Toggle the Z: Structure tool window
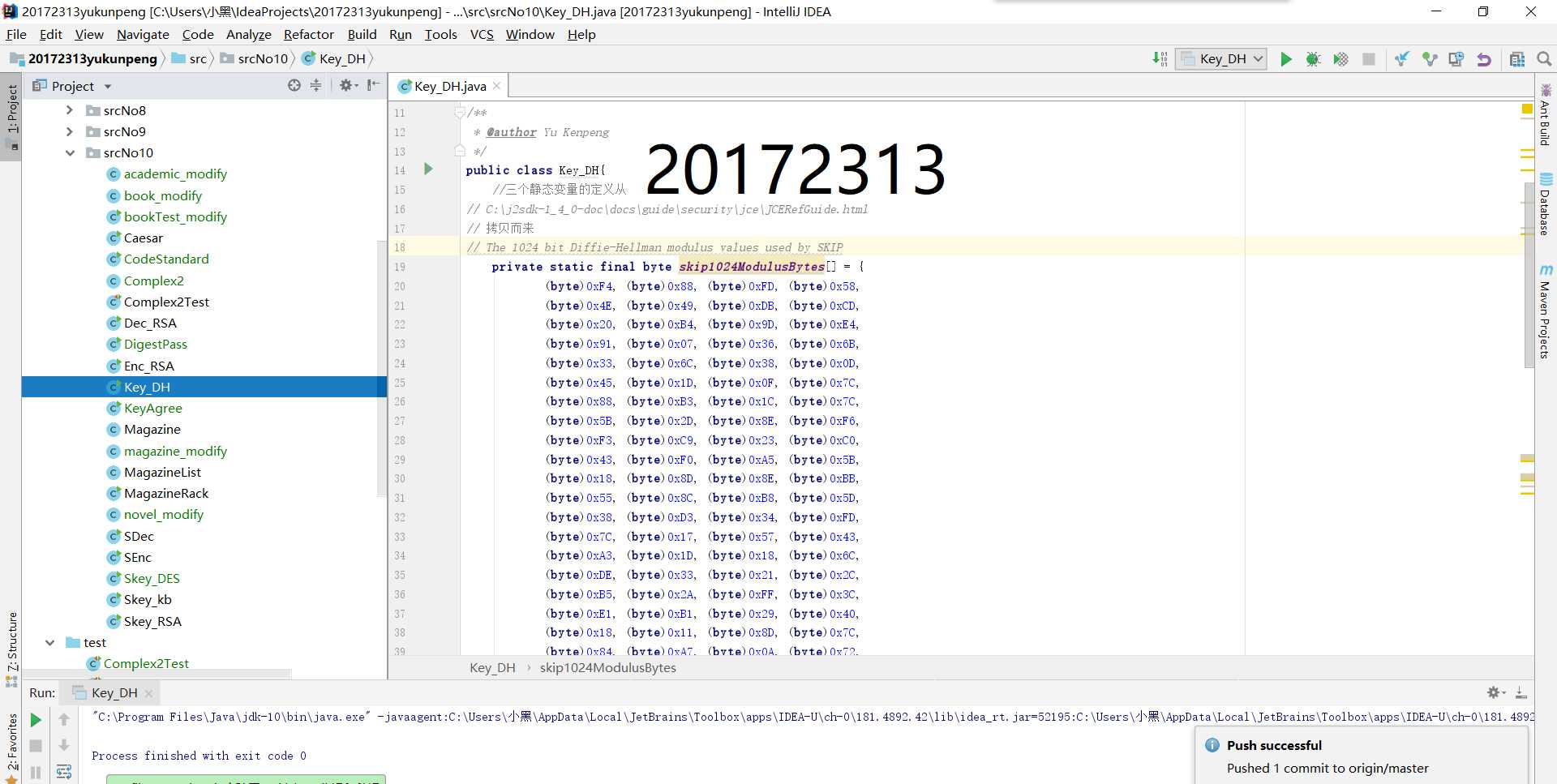1557x784 pixels. pos(11,649)
